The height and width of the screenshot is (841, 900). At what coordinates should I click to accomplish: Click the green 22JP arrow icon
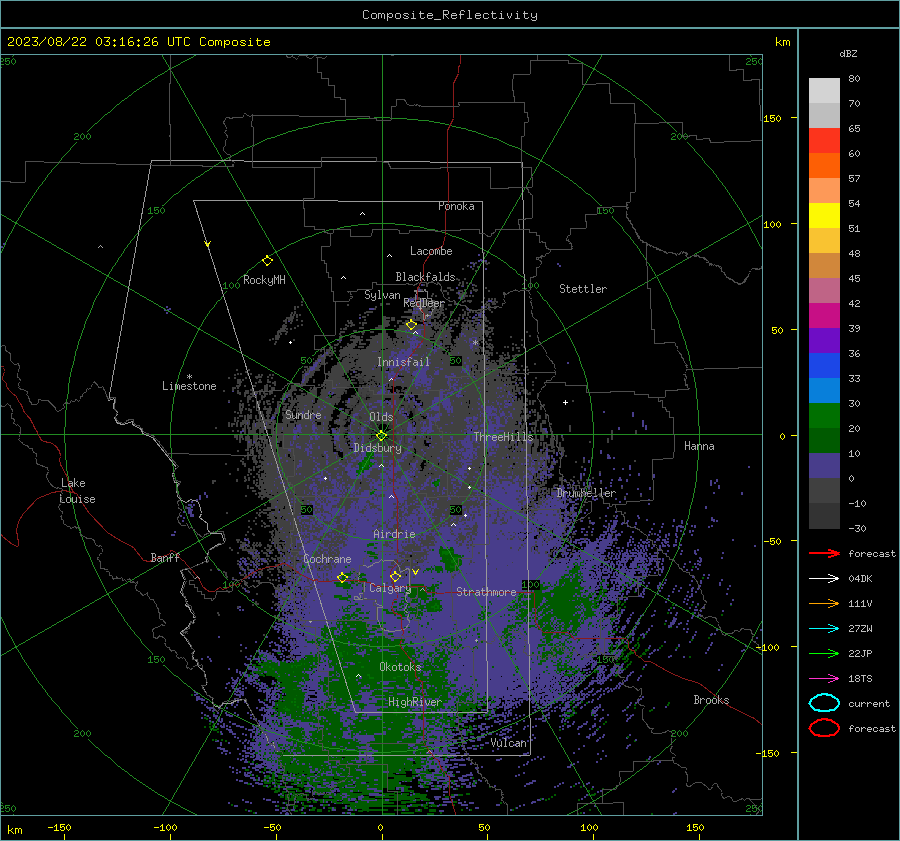[x=824, y=653]
